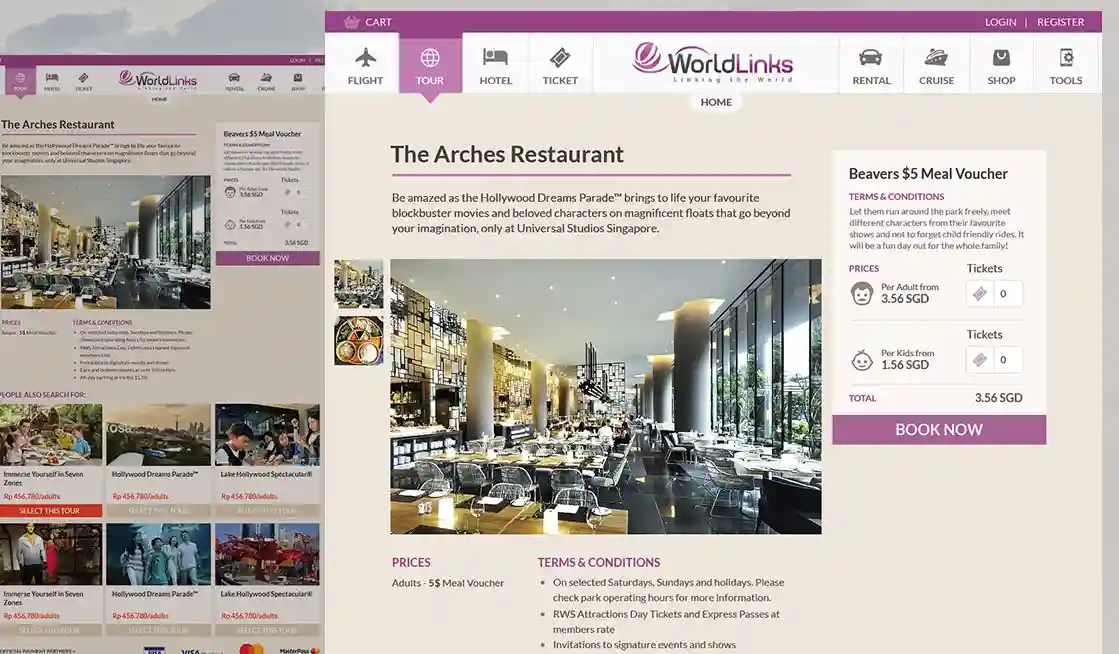
Task: Click the ticket icon in kids quantity field
Action: click(980, 360)
